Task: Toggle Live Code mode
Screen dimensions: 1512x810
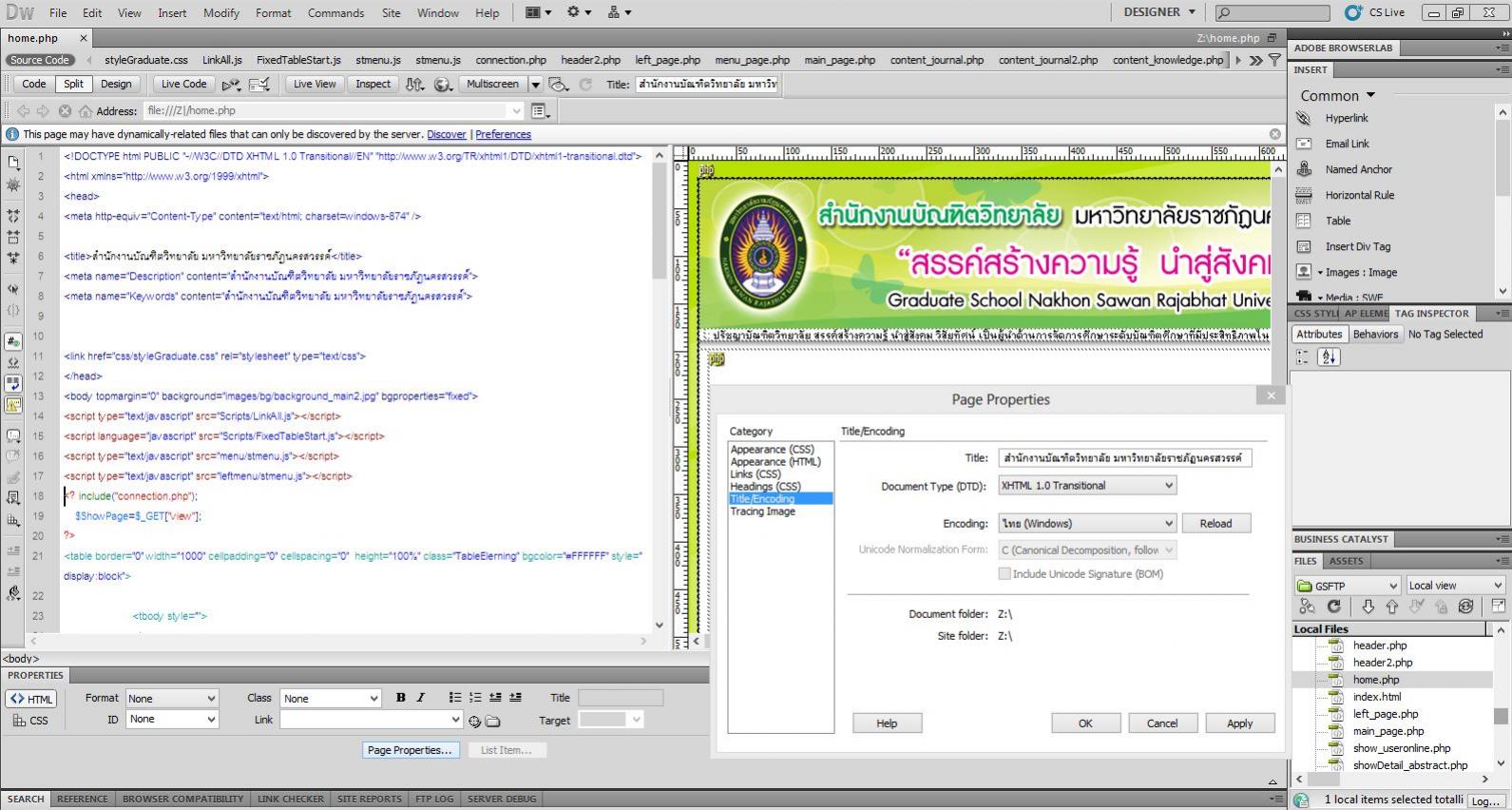Action: point(183,84)
